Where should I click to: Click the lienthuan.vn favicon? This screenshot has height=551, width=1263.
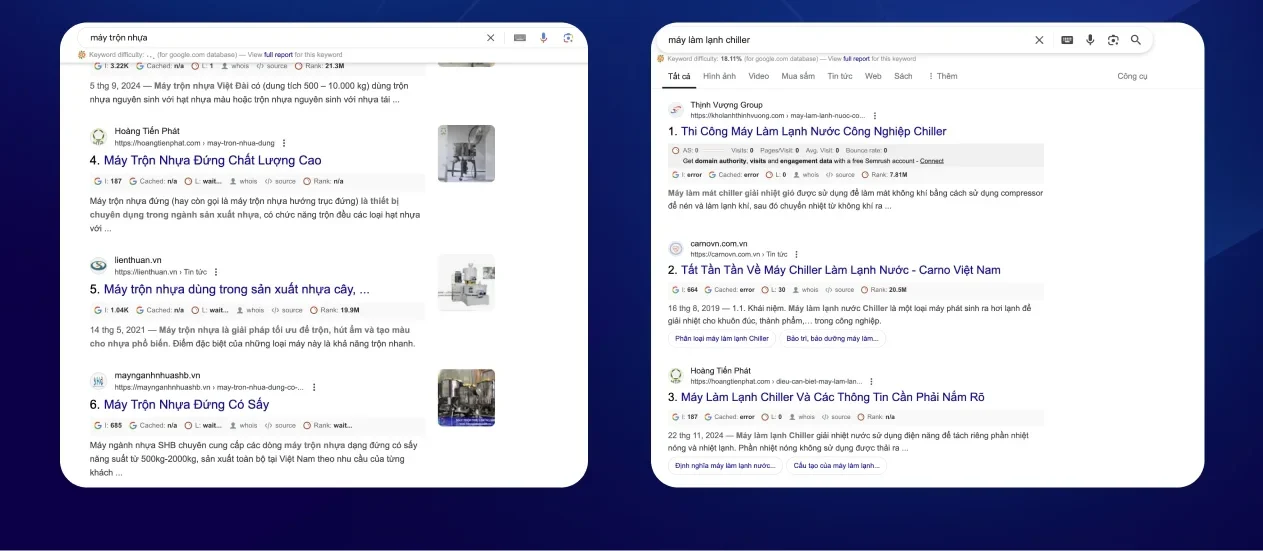pyautogui.click(x=98, y=265)
